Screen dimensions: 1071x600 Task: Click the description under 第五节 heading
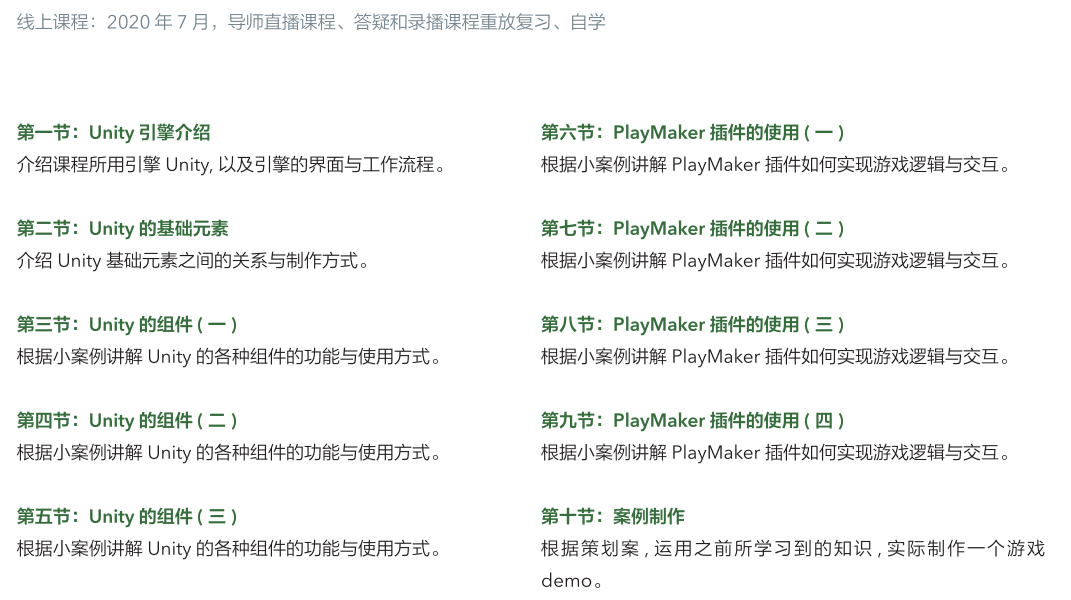point(229,549)
